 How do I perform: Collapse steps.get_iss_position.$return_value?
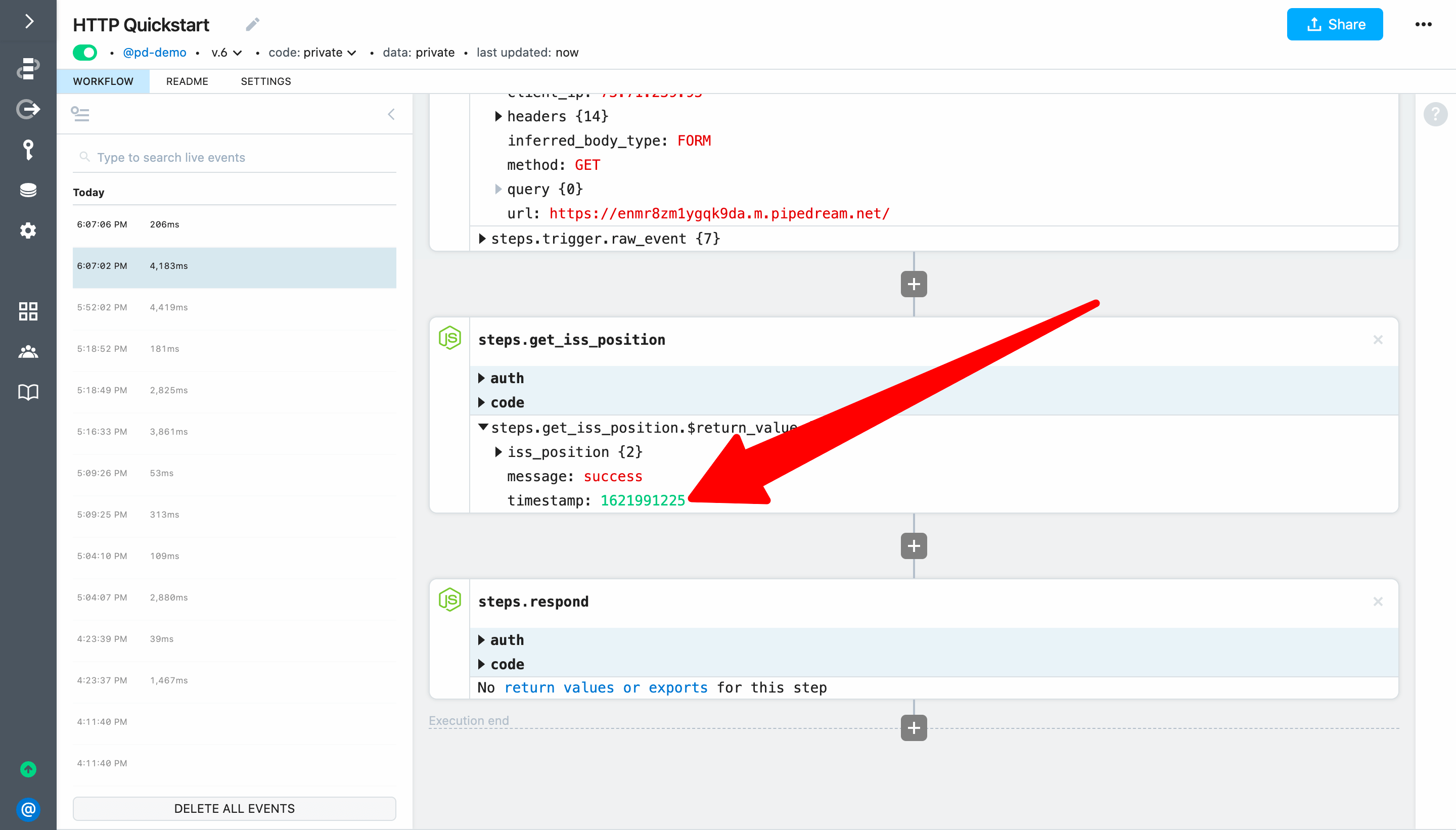(483, 427)
